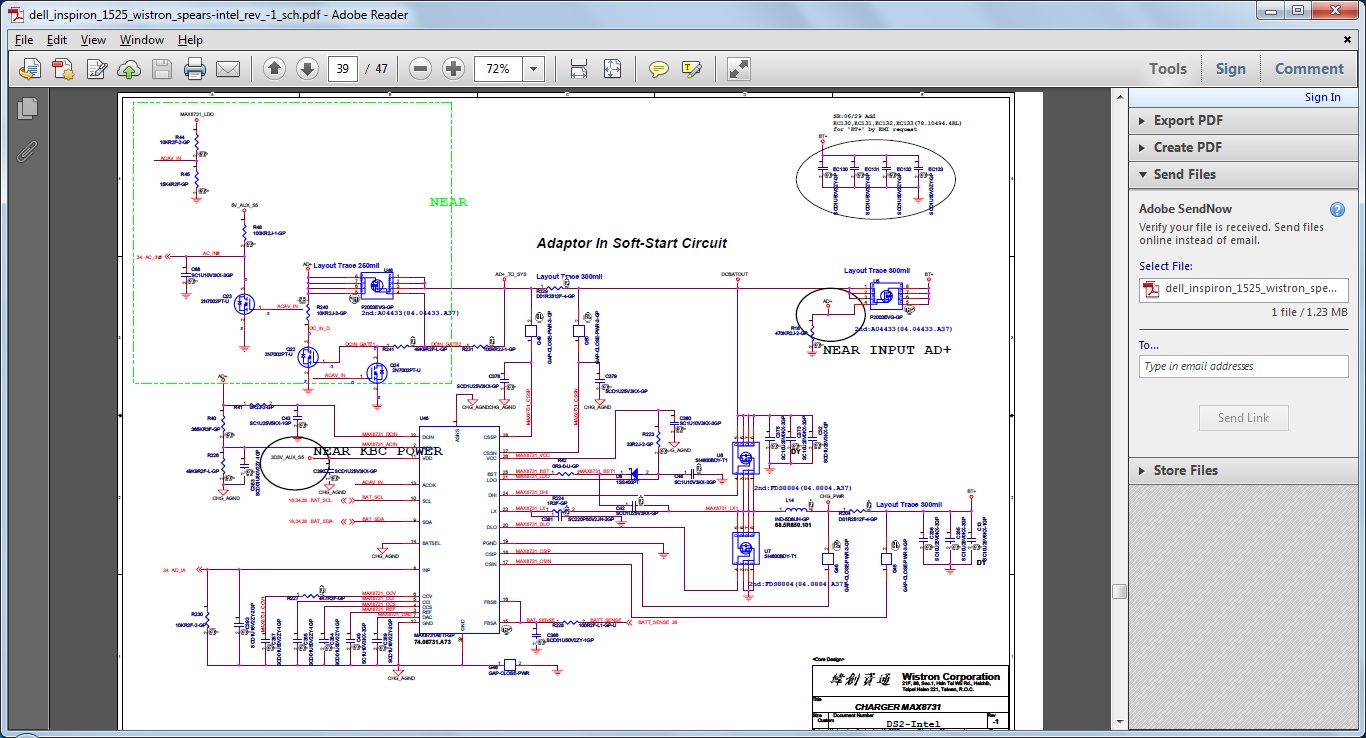Click the email envelope icon

(x=228, y=69)
